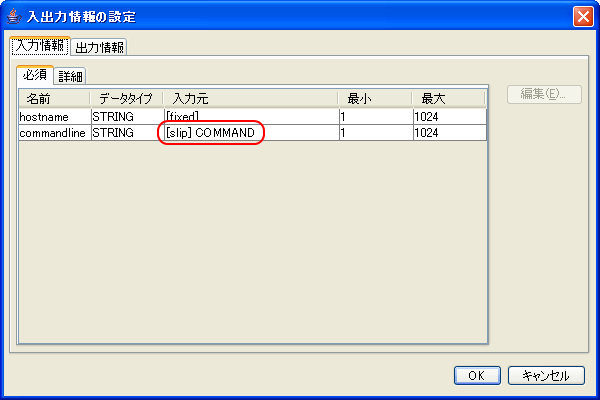Close the 入出力情報の設定 dialog

click(583, 16)
